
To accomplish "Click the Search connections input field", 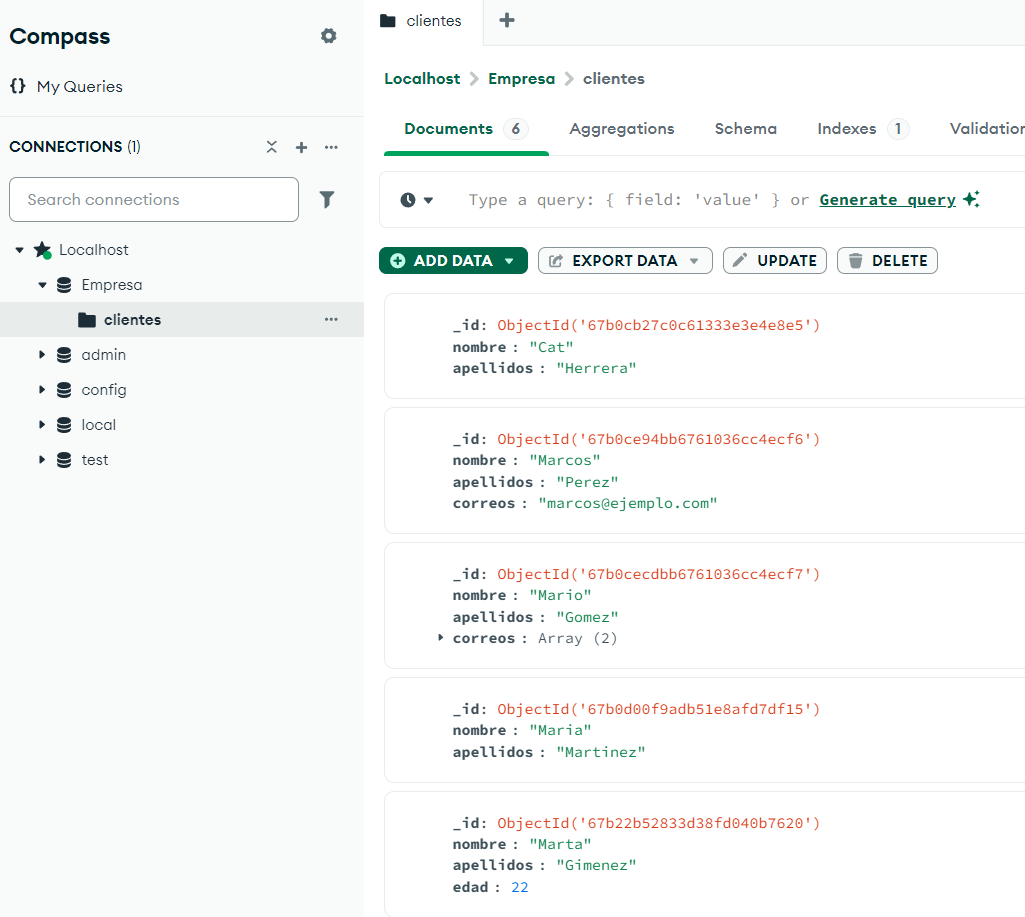I will pyautogui.click(x=154, y=200).
